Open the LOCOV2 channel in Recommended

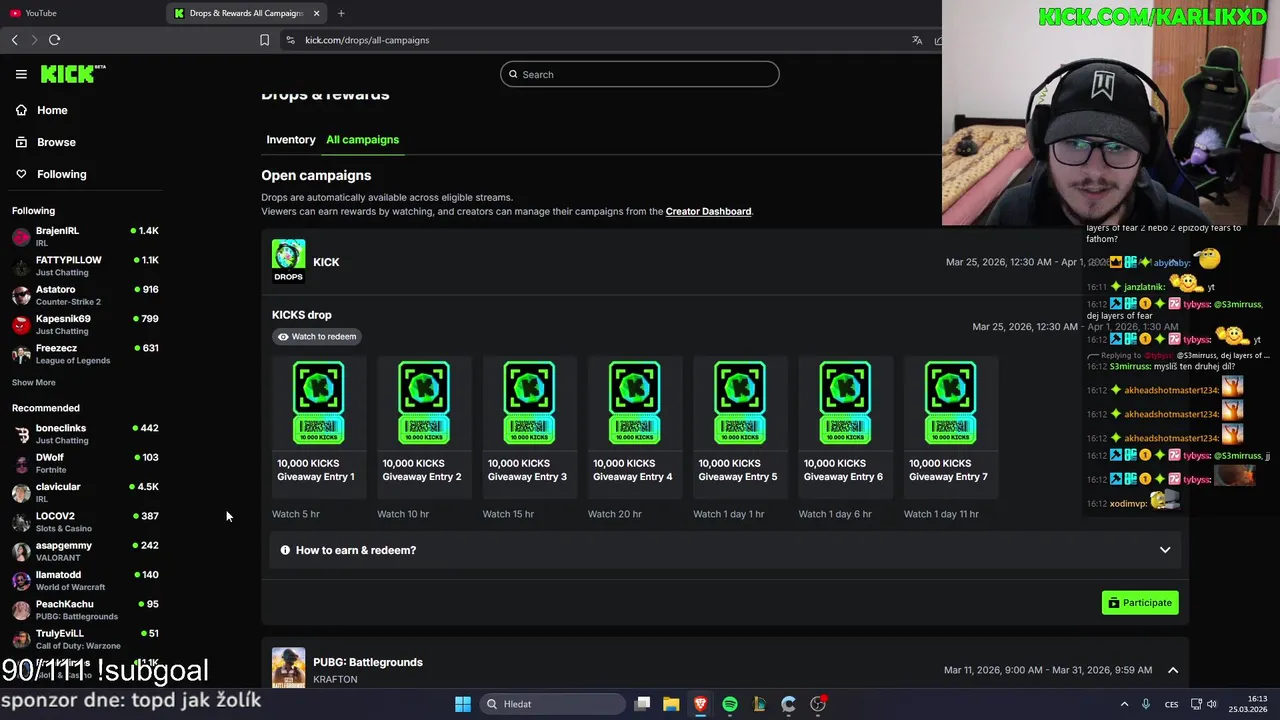(85, 522)
